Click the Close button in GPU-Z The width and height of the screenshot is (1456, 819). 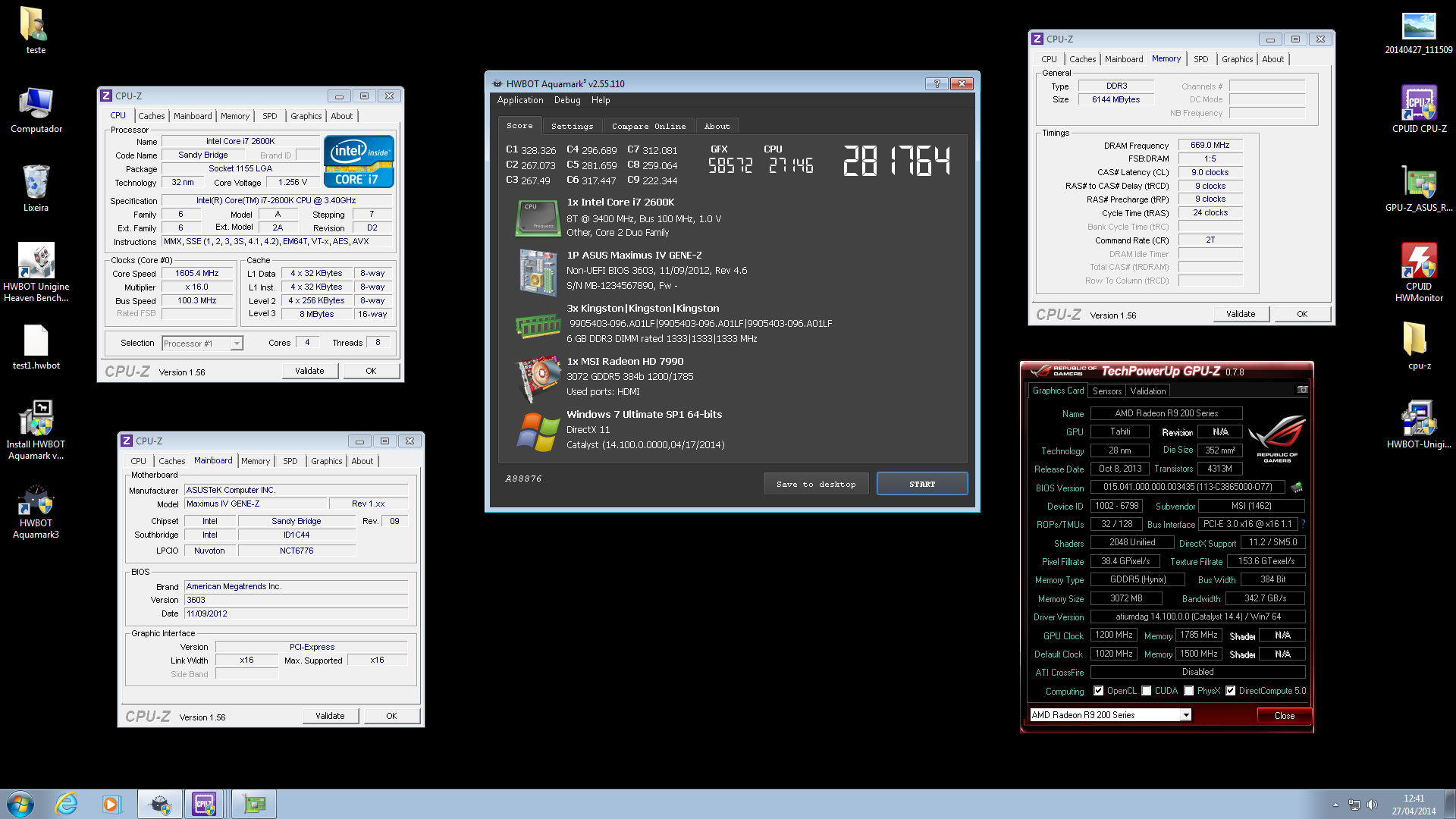coord(1285,716)
